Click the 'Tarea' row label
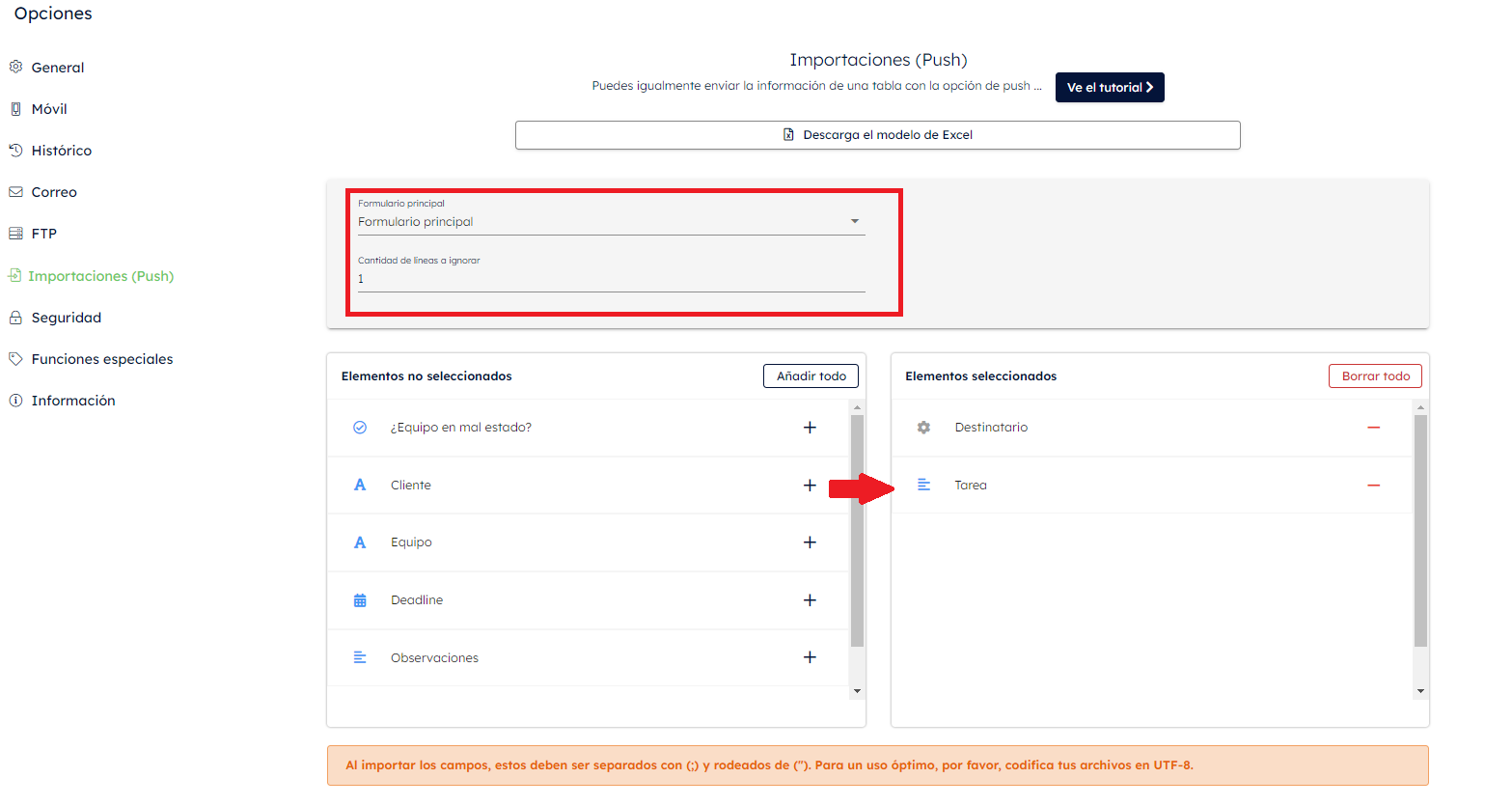This screenshot has height=806, width=1512. point(971,486)
